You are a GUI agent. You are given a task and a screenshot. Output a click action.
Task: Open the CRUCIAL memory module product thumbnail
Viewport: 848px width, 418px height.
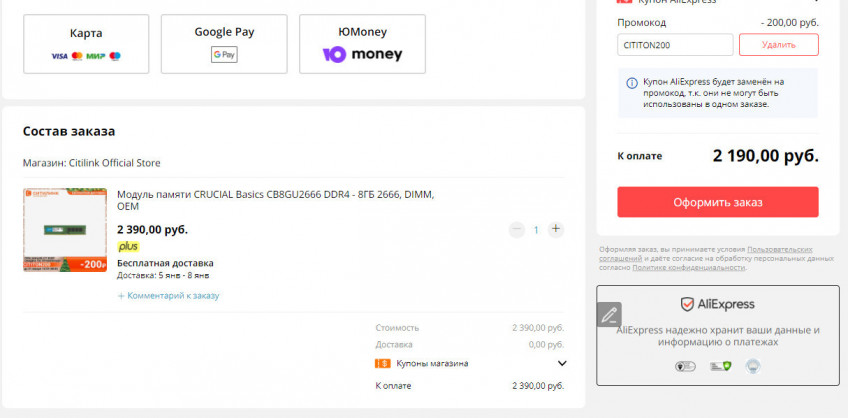click(x=65, y=230)
